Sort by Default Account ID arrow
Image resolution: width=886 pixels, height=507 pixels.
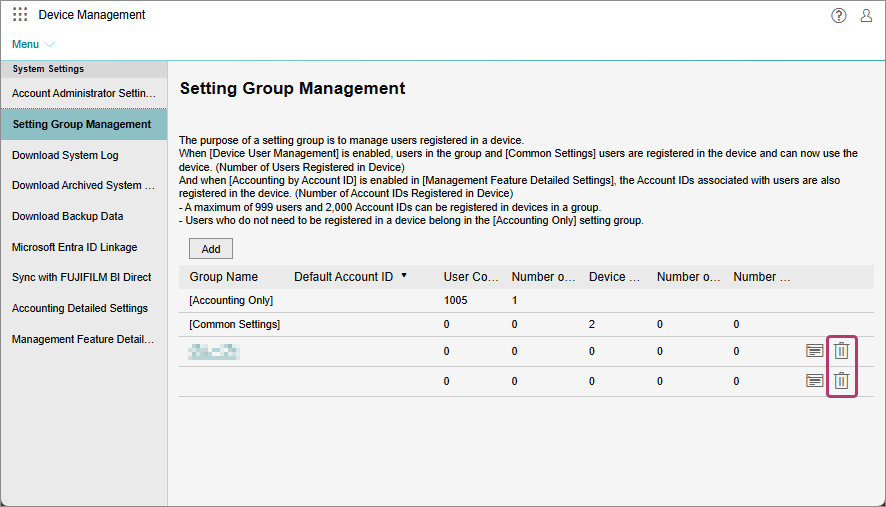(x=404, y=275)
